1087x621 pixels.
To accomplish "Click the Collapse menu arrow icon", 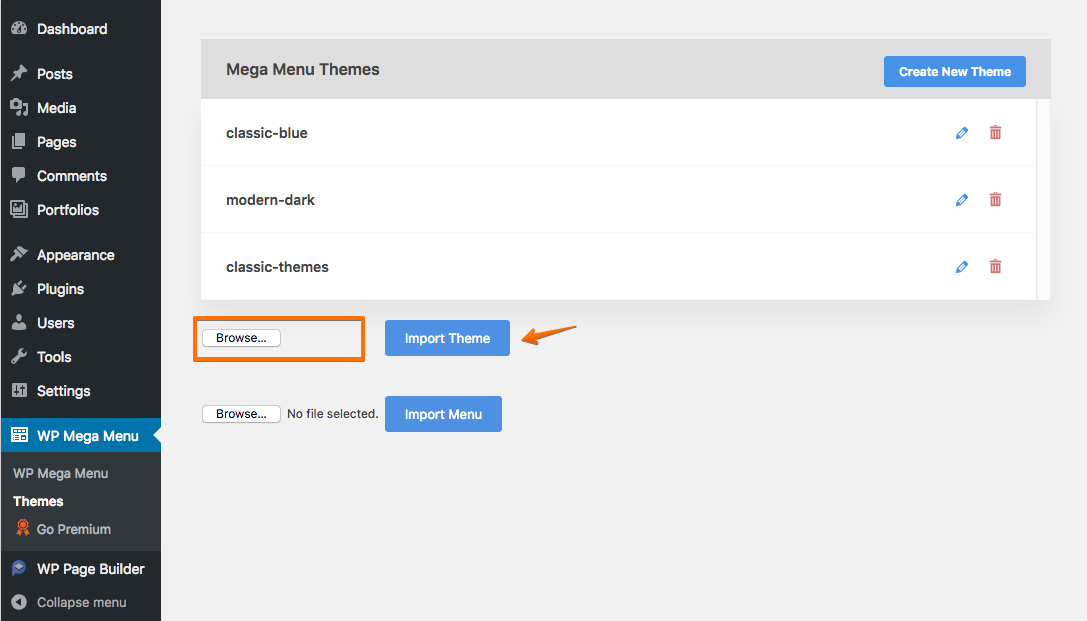I will pyautogui.click(x=19, y=602).
